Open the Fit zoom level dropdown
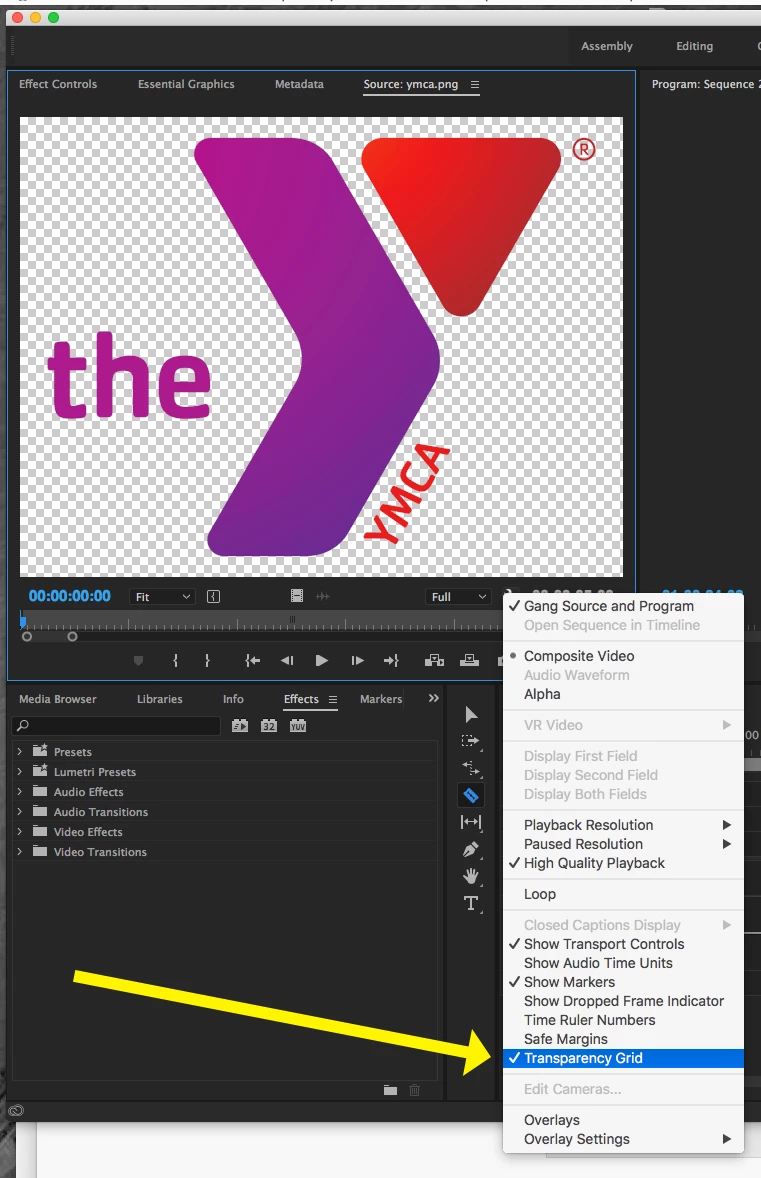 tap(162, 597)
